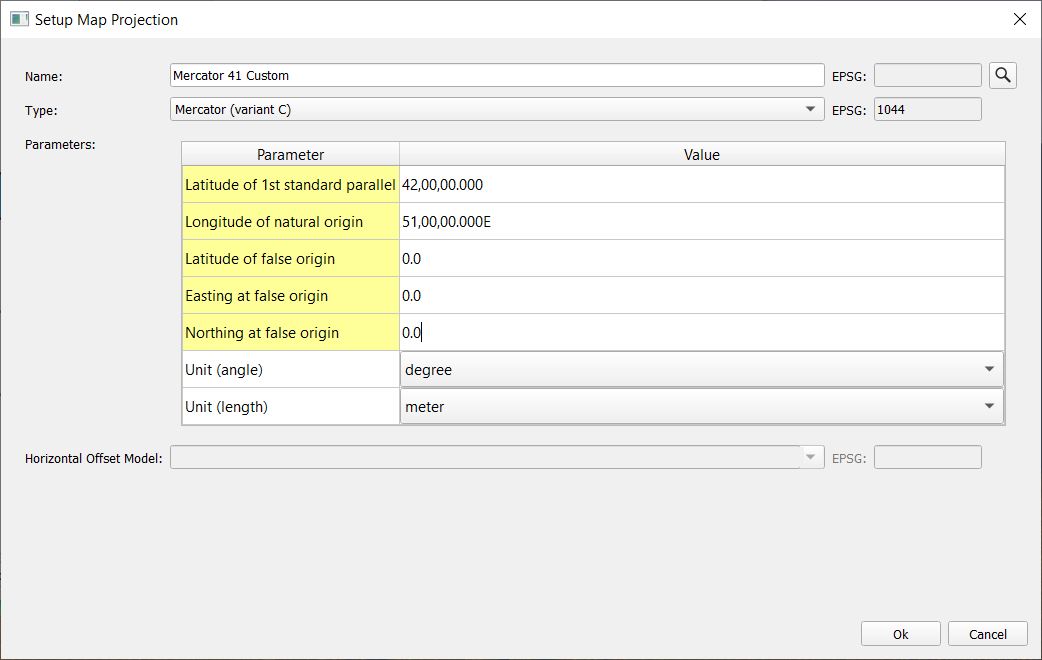Viewport: 1042px width, 660px height.
Task: Select the Latitude of false origin label cell
Action: tap(290, 258)
